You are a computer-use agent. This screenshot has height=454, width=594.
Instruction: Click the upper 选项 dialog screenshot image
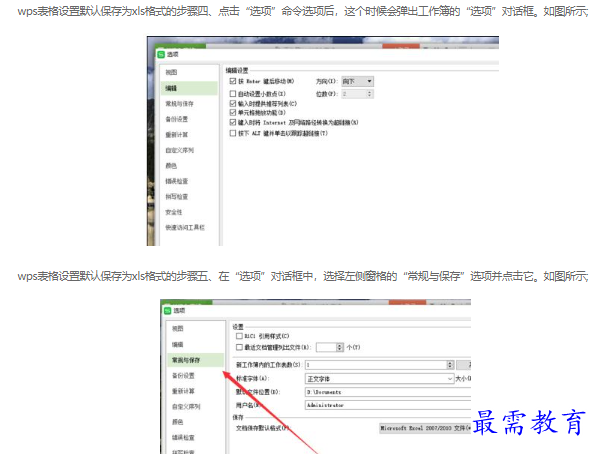(x=323, y=141)
